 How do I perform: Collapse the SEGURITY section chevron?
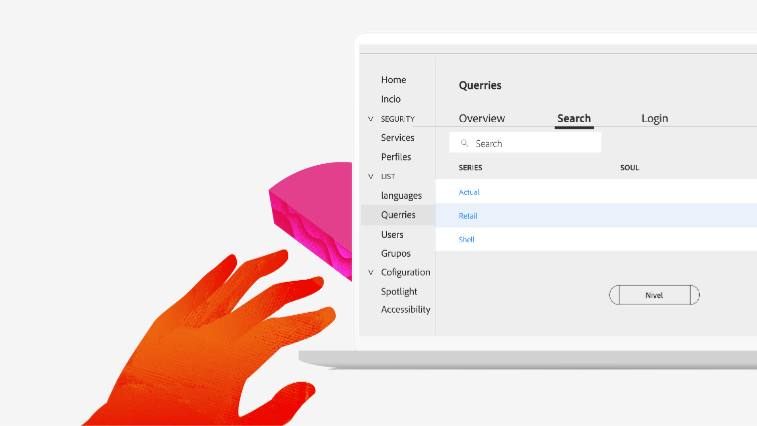(x=370, y=119)
